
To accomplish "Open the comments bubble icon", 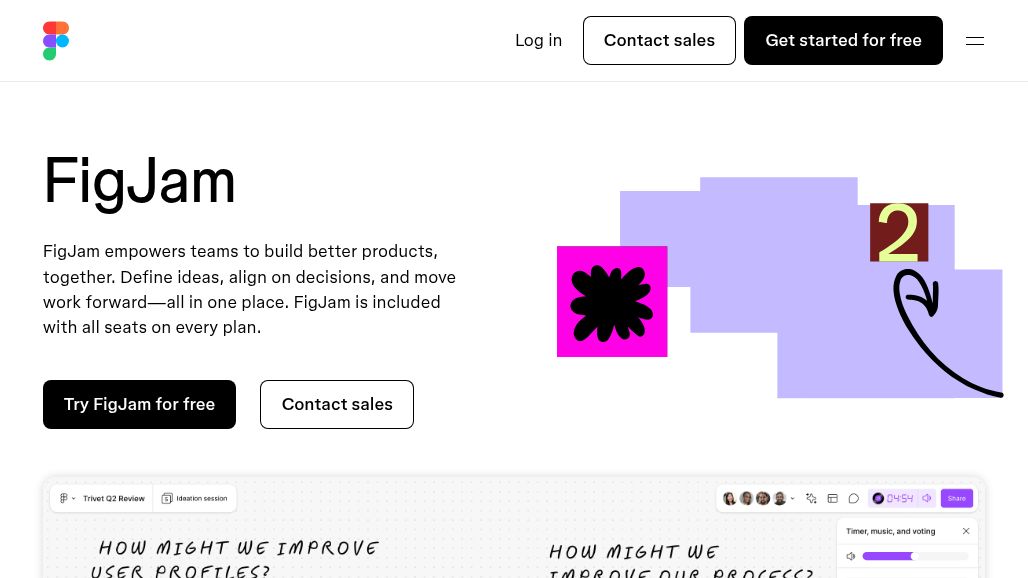I will point(854,498).
